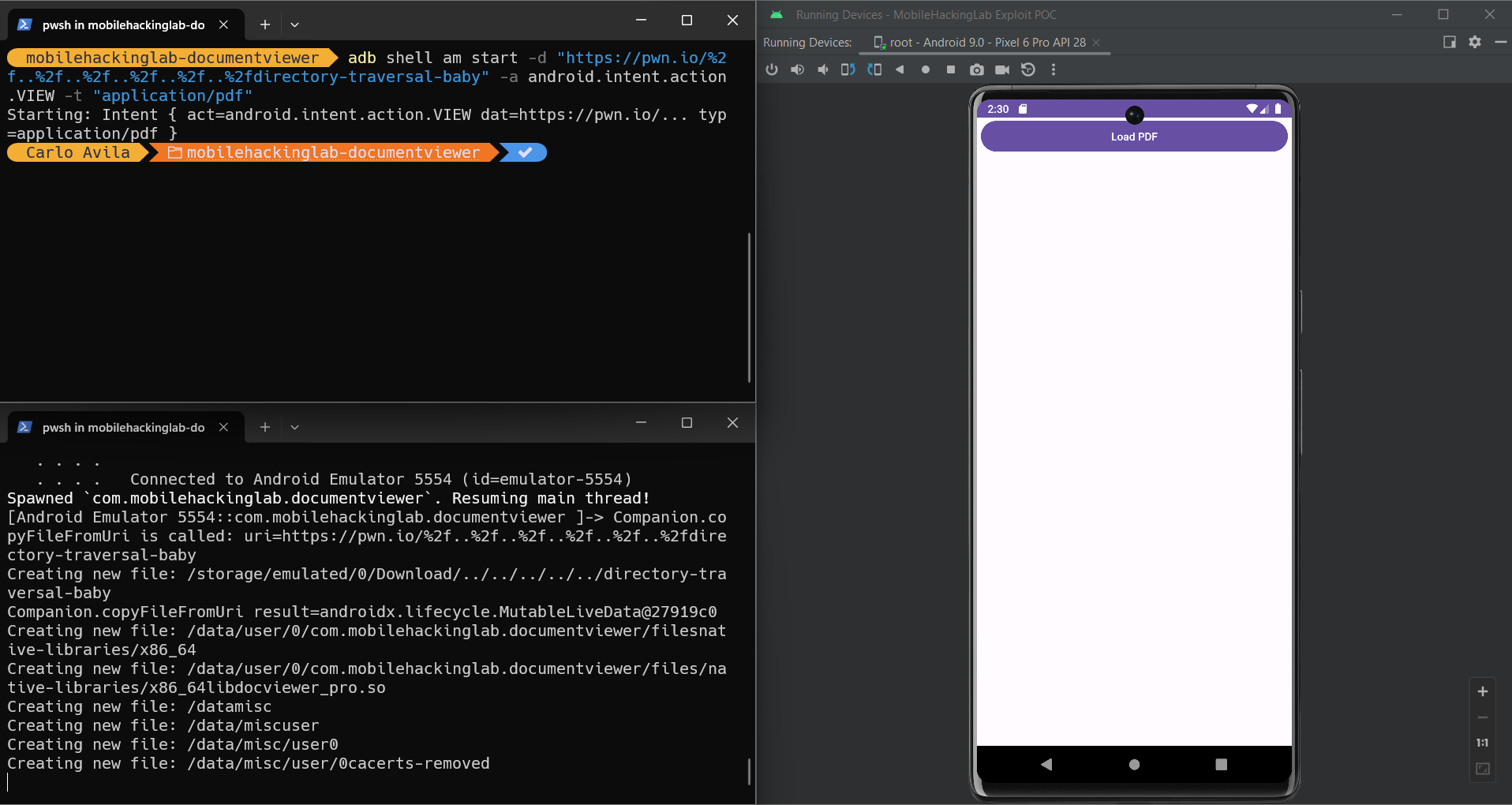Click the 'Creating new file: /data/misc/user0' line

(173, 744)
